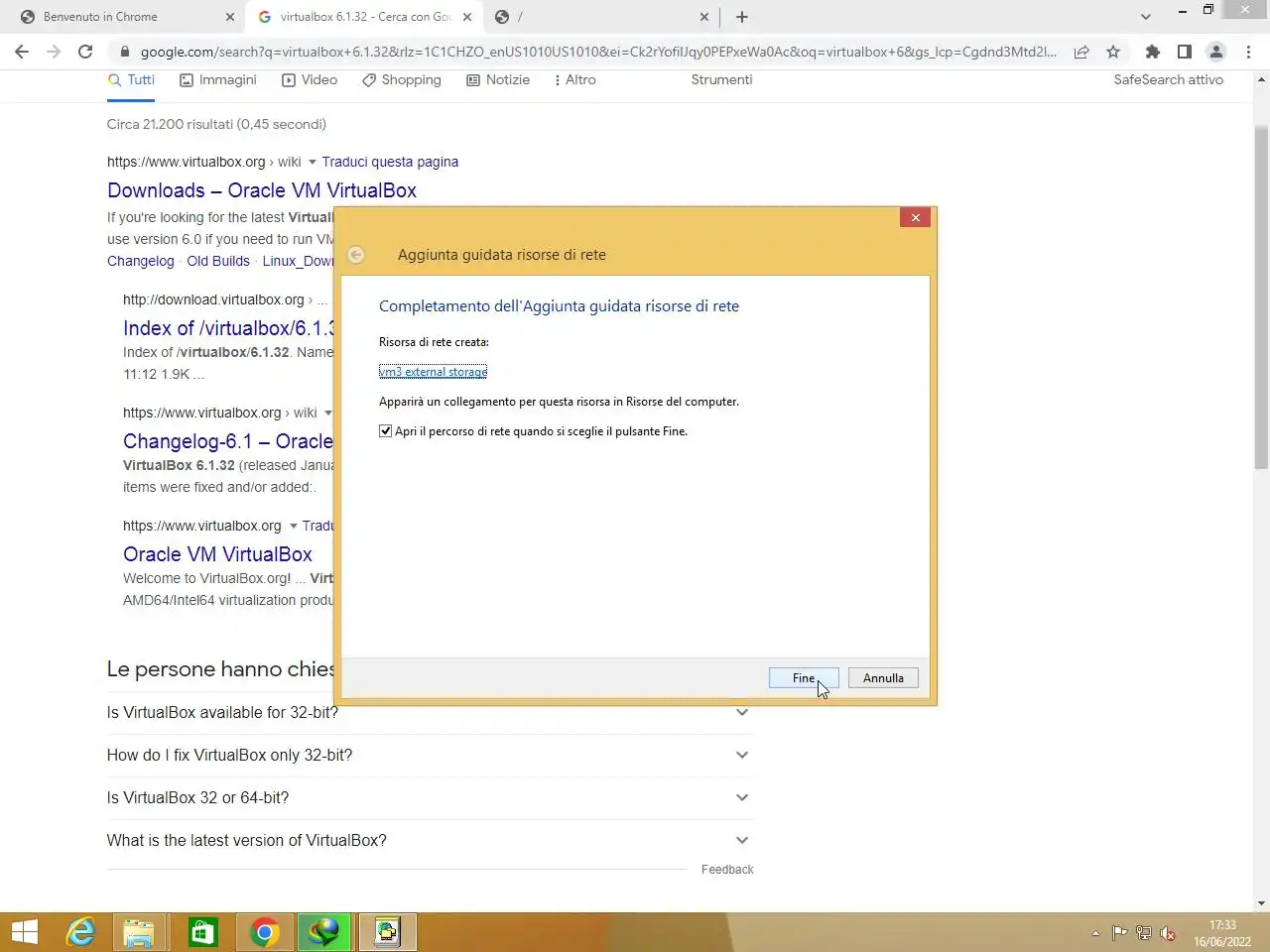Image resolution: width=1270 pixels, height=952 pixels.
Task: Expand 'Is VirtualBox available for 32-bit?'
Action: point(430,713)
